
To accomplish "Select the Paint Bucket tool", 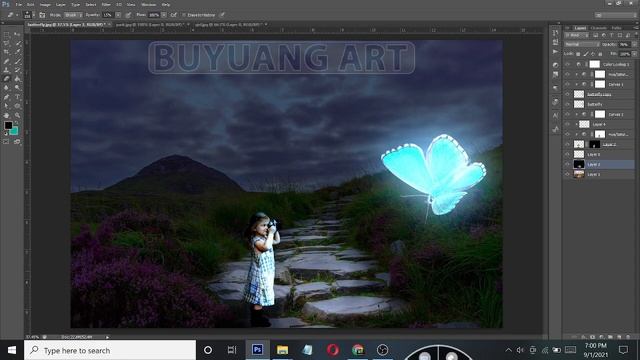I will click(x=17, y=79).
